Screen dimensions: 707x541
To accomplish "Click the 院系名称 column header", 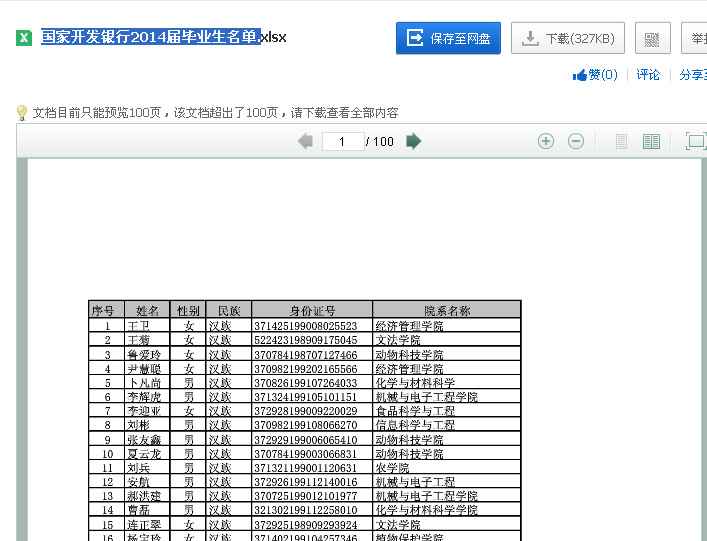I will (447, 310).
